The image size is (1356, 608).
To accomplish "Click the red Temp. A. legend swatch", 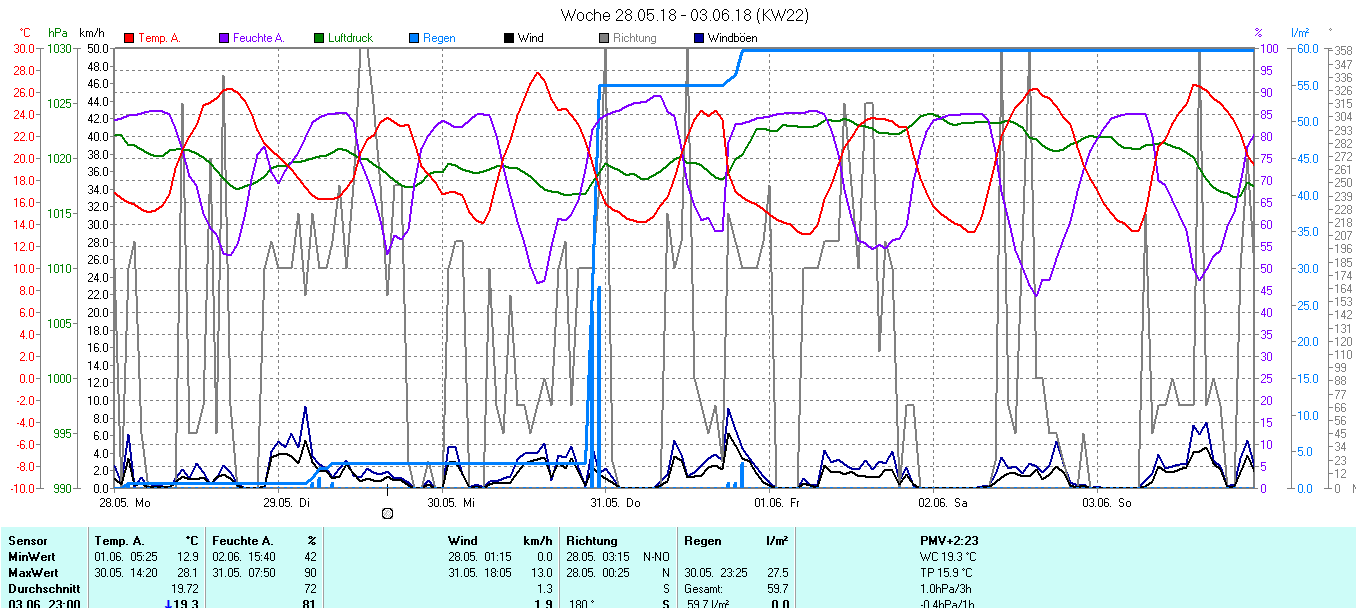I will [129, 38].
